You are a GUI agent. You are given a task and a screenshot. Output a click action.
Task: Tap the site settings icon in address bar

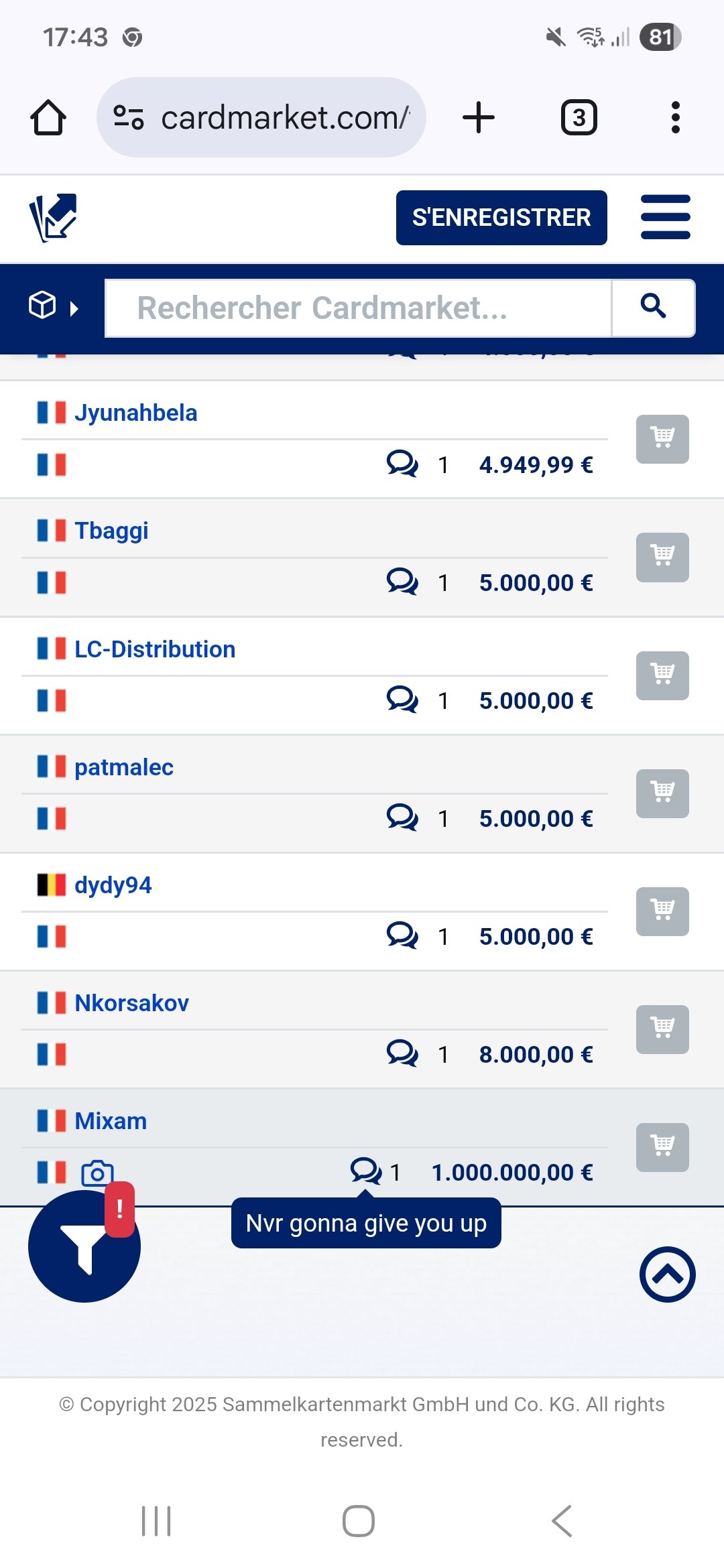[x=128, y=117]
